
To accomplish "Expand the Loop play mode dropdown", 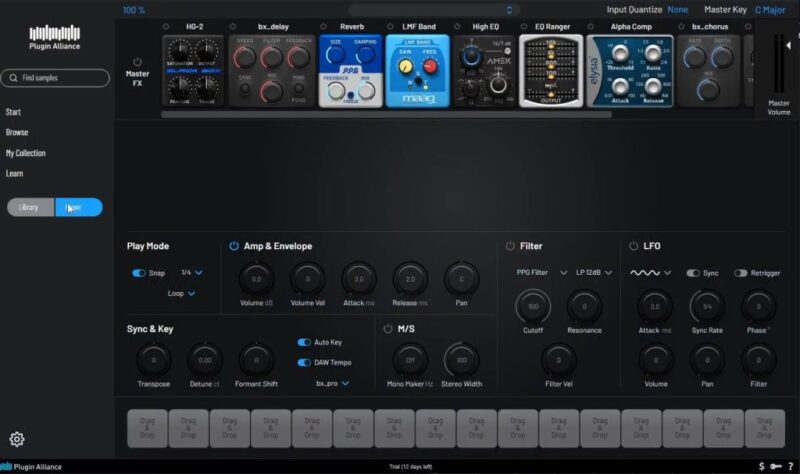I will [x=181, y=294].
